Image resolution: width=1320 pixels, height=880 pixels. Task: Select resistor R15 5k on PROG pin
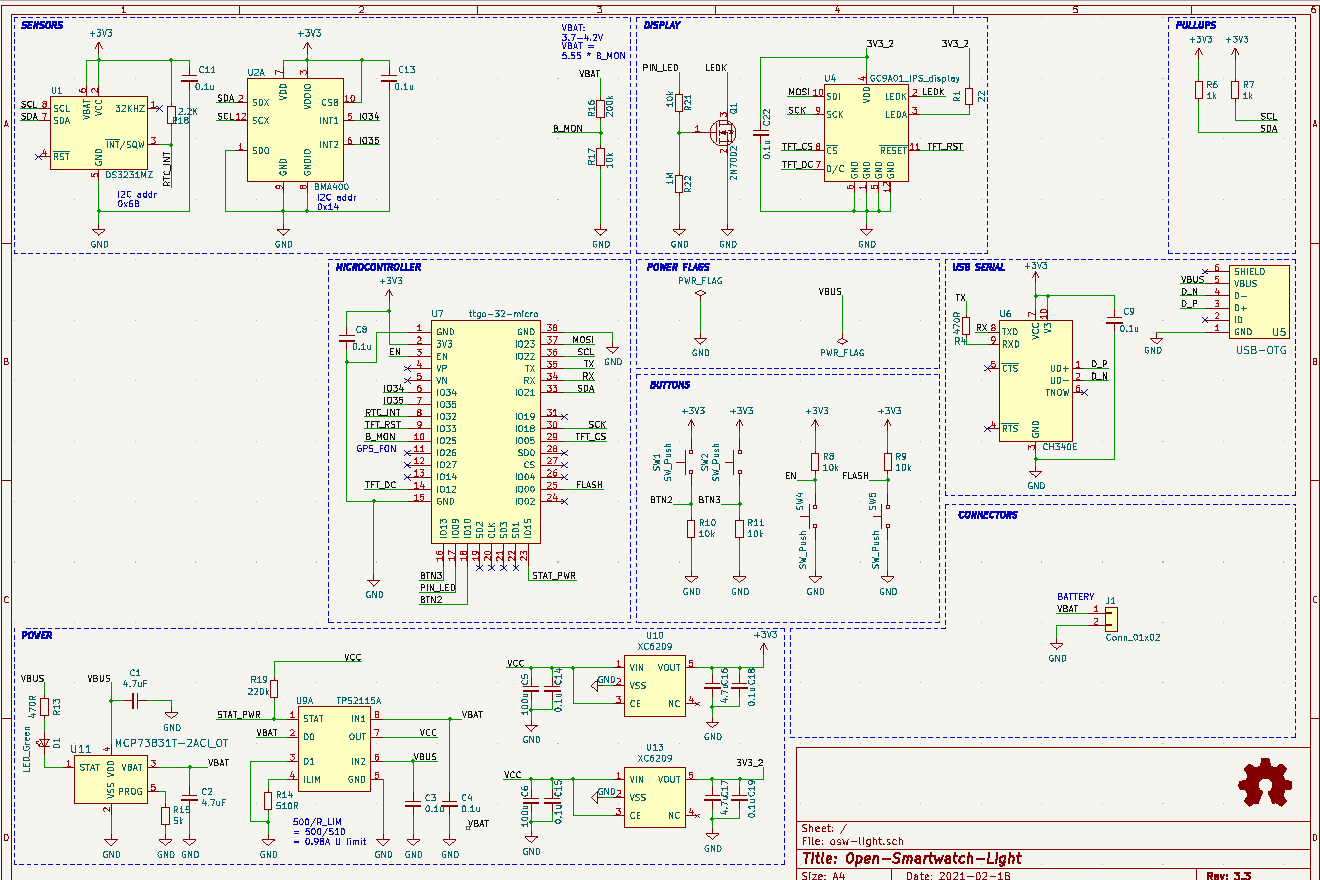point(165,815)
